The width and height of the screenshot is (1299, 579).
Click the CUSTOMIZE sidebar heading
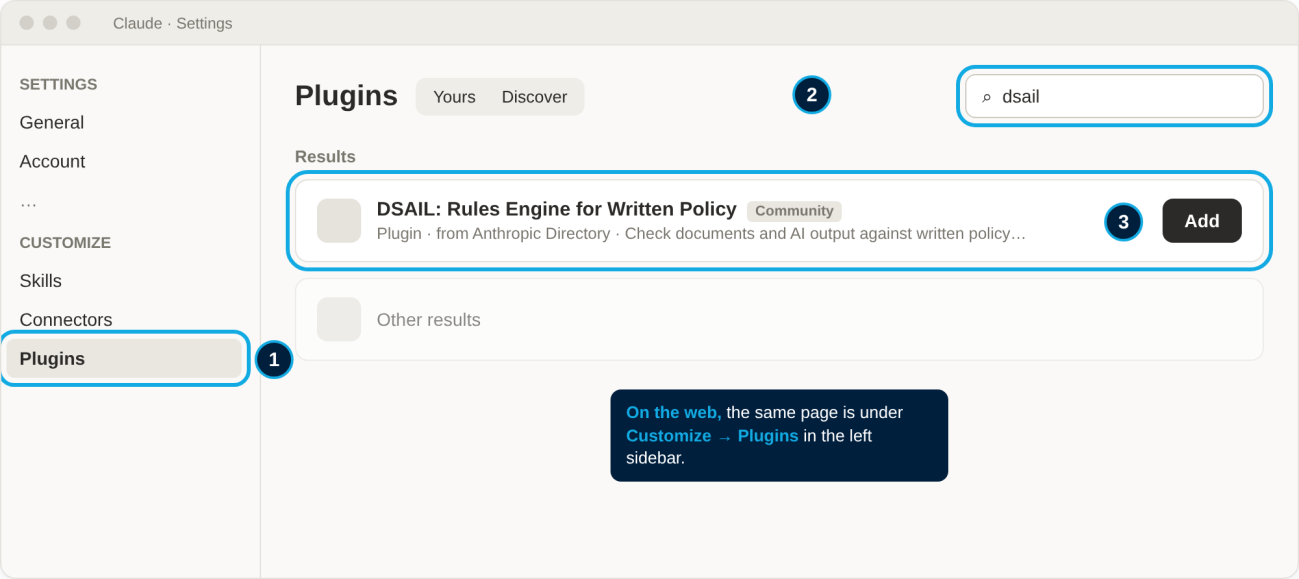[x=65, y=243]
